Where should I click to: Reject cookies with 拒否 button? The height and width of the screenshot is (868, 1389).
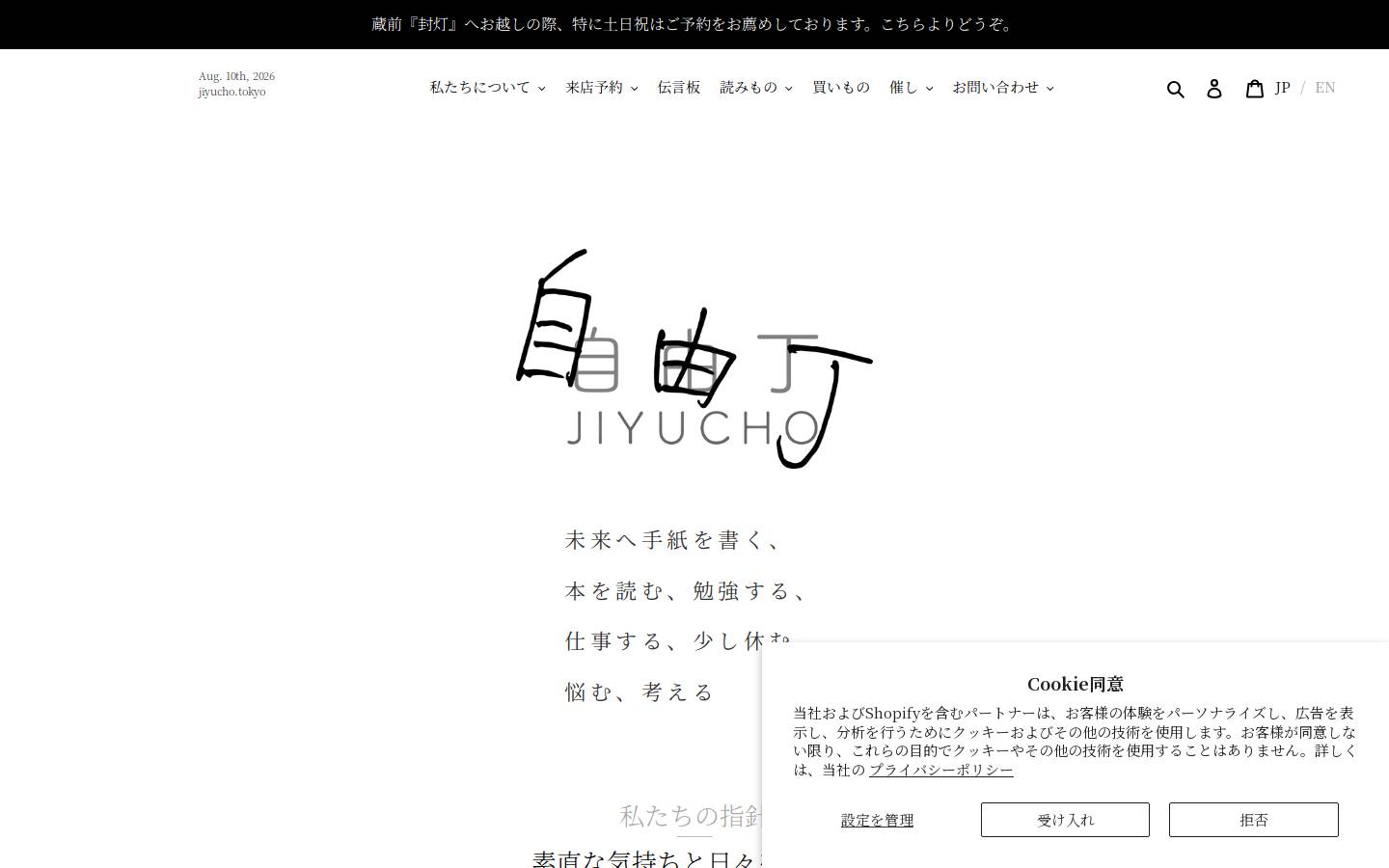(x=1254, y=820)
